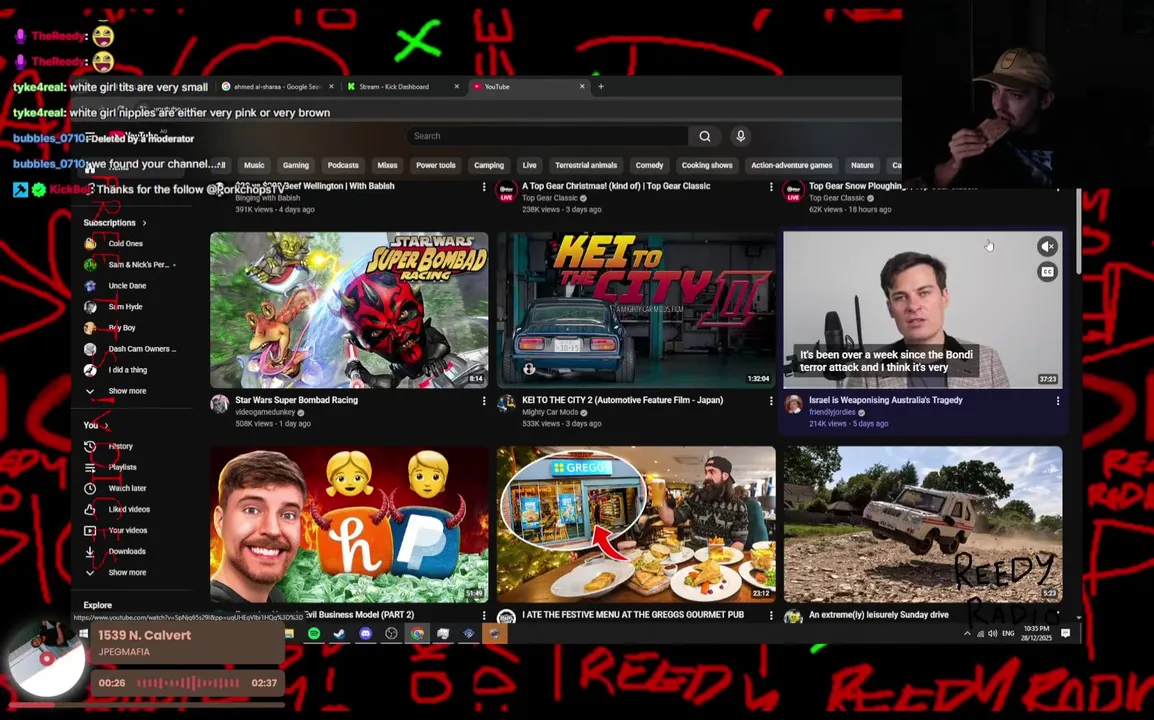Open options menu for A Top Gear Christmas video
The image size is (1154, 720).
tap(771, 187)
